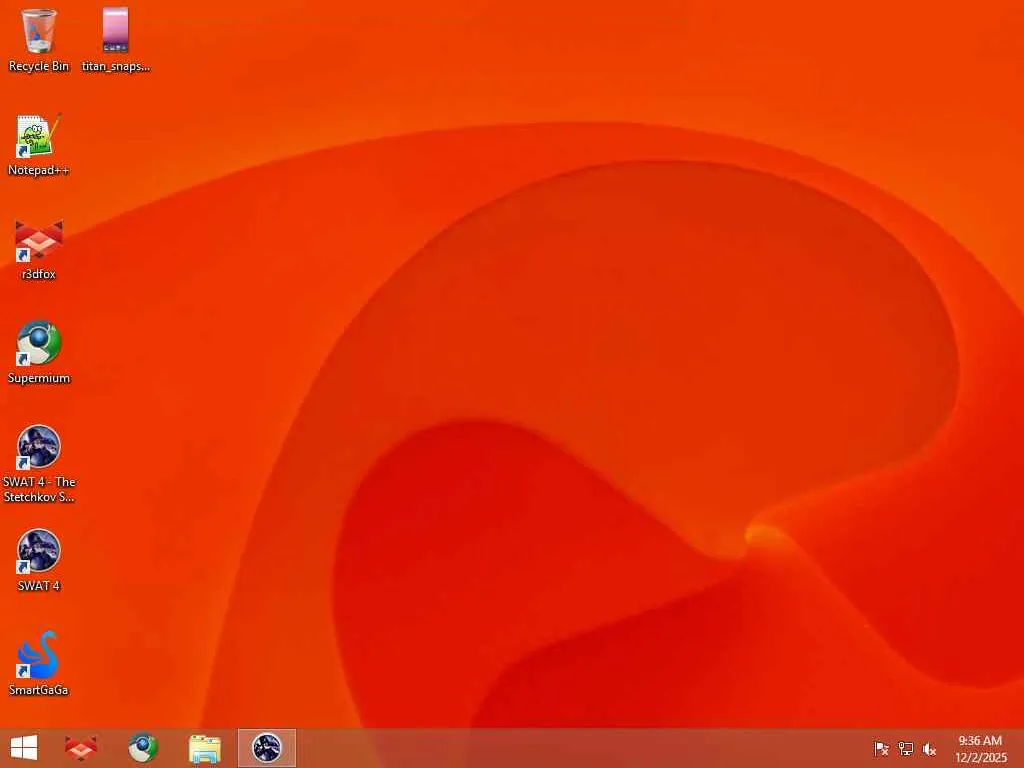Open the Windows Start button
Image resolution: width=1024 pixels, height=768 pixels.
pos(24,748)
